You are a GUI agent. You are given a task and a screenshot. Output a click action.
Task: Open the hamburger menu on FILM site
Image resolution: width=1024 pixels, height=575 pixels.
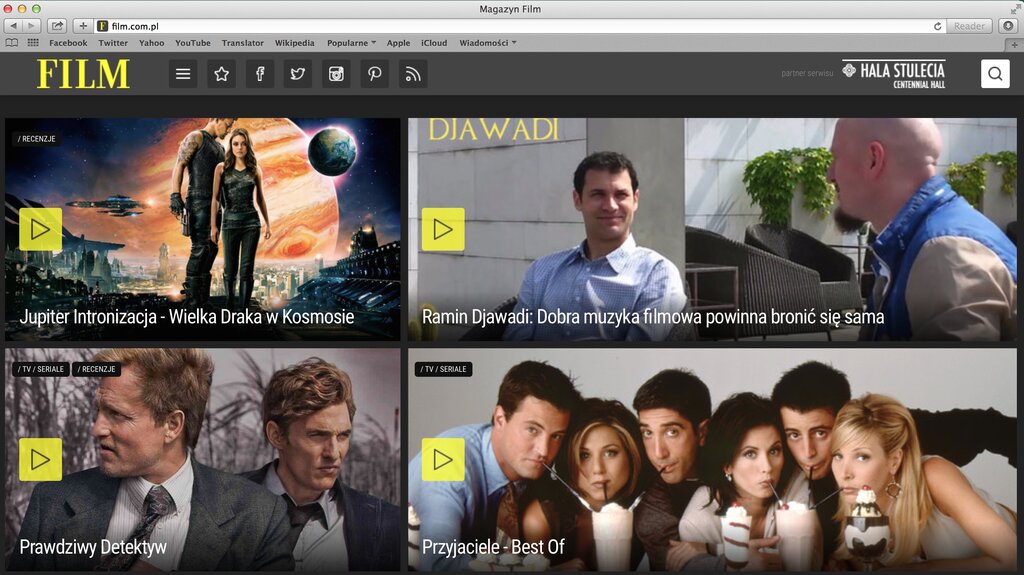(183, 74)
